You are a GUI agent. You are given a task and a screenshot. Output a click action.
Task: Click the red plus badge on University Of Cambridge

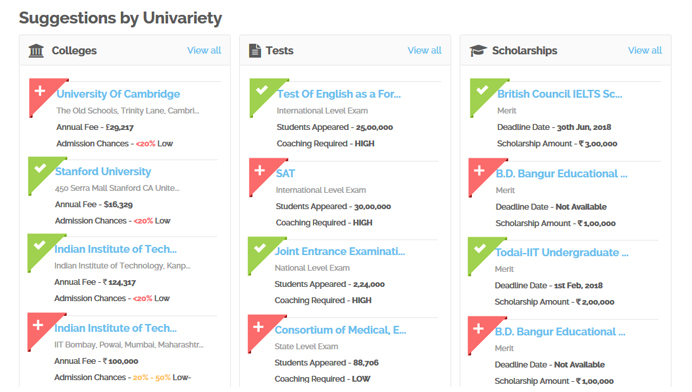(x=41, y=91)
